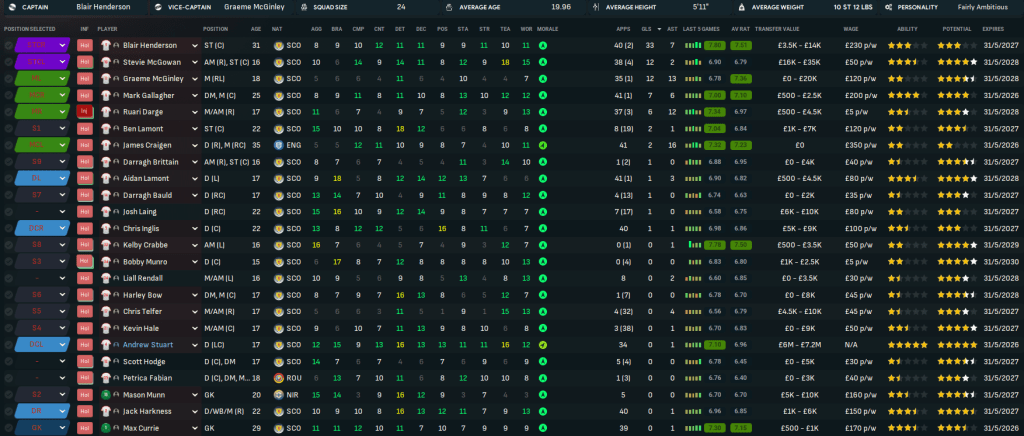Tick the selection circle for Max Currie
The width and height of the screenshot is (1024, 436).
9,428
